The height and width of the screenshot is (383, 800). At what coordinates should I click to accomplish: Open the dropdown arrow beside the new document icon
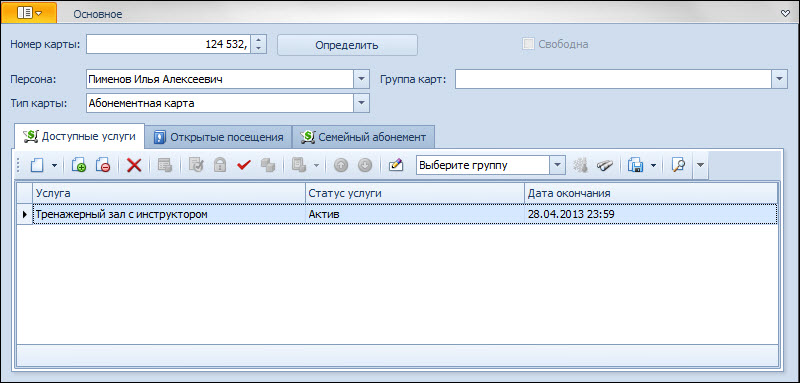click(x=54, y=165)
